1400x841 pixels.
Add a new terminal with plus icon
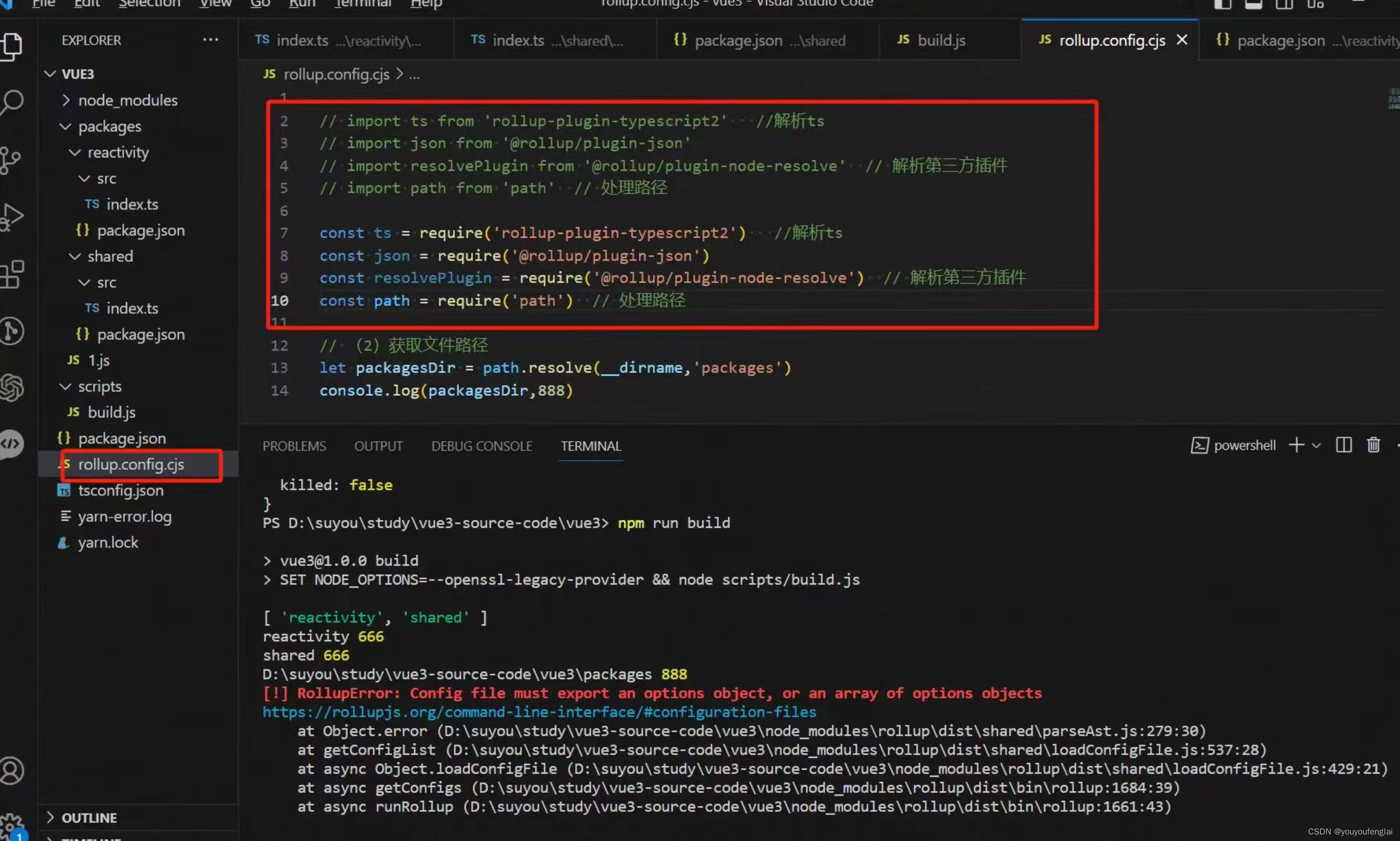pos(1296,445)
